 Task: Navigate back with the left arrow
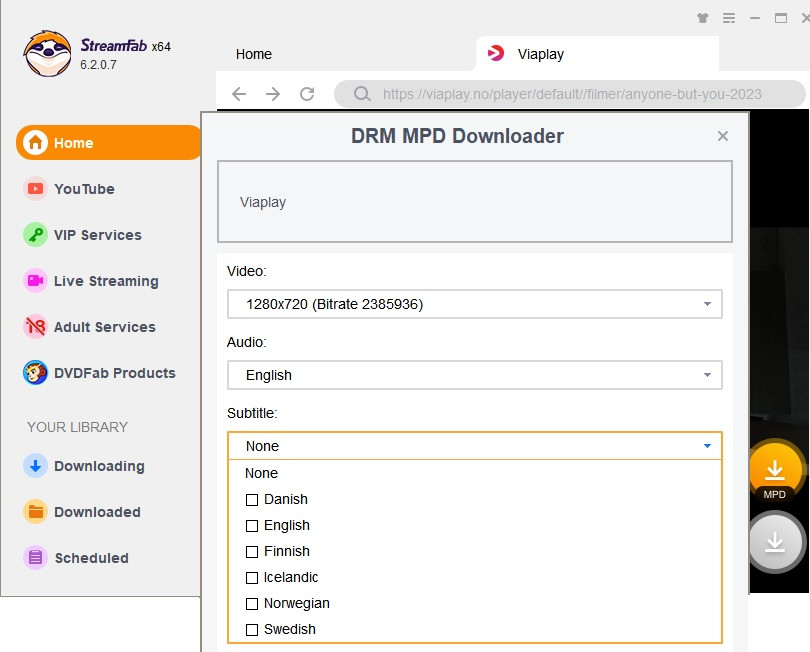point(238,94)
